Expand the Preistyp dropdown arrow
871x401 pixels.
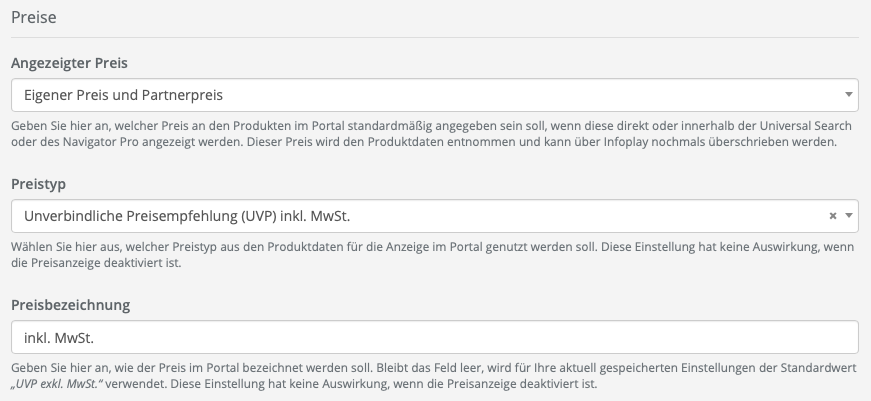[848, 215]
